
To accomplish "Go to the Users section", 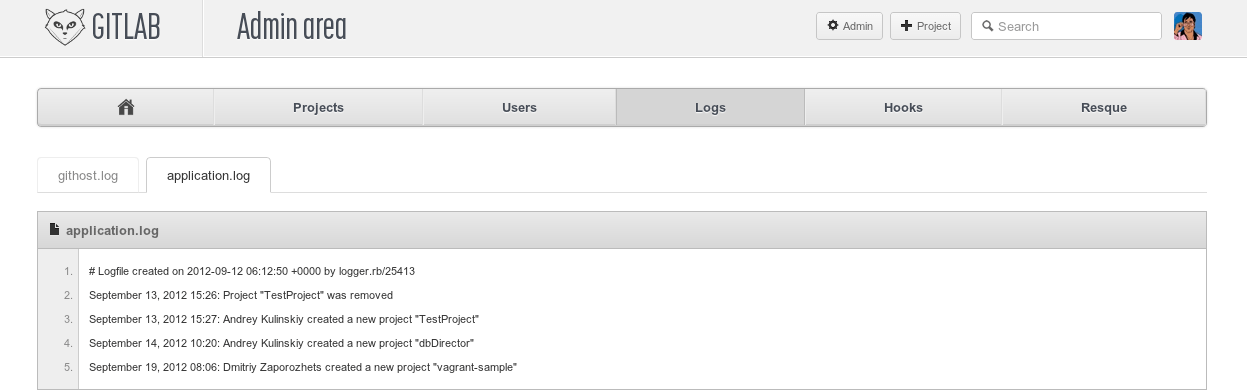I will click(x=519, y=107).
